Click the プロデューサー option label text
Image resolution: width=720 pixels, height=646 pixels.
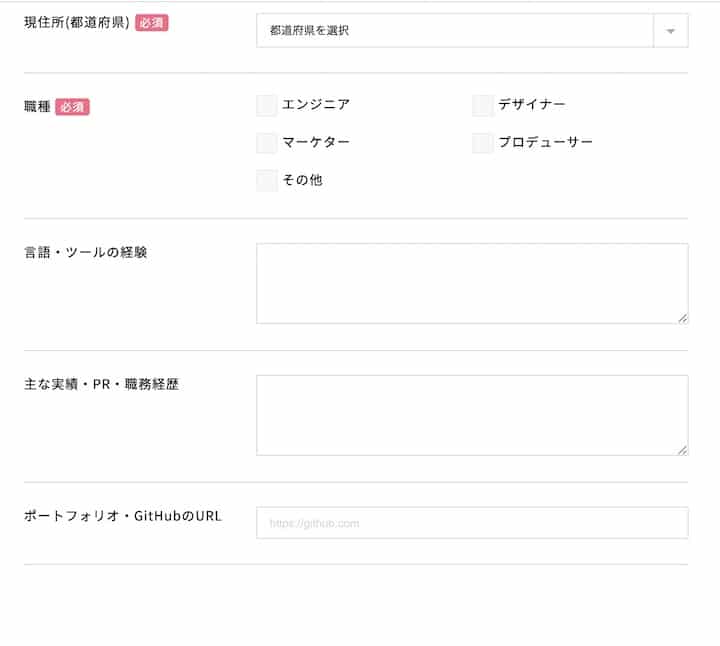pos(545,142)
